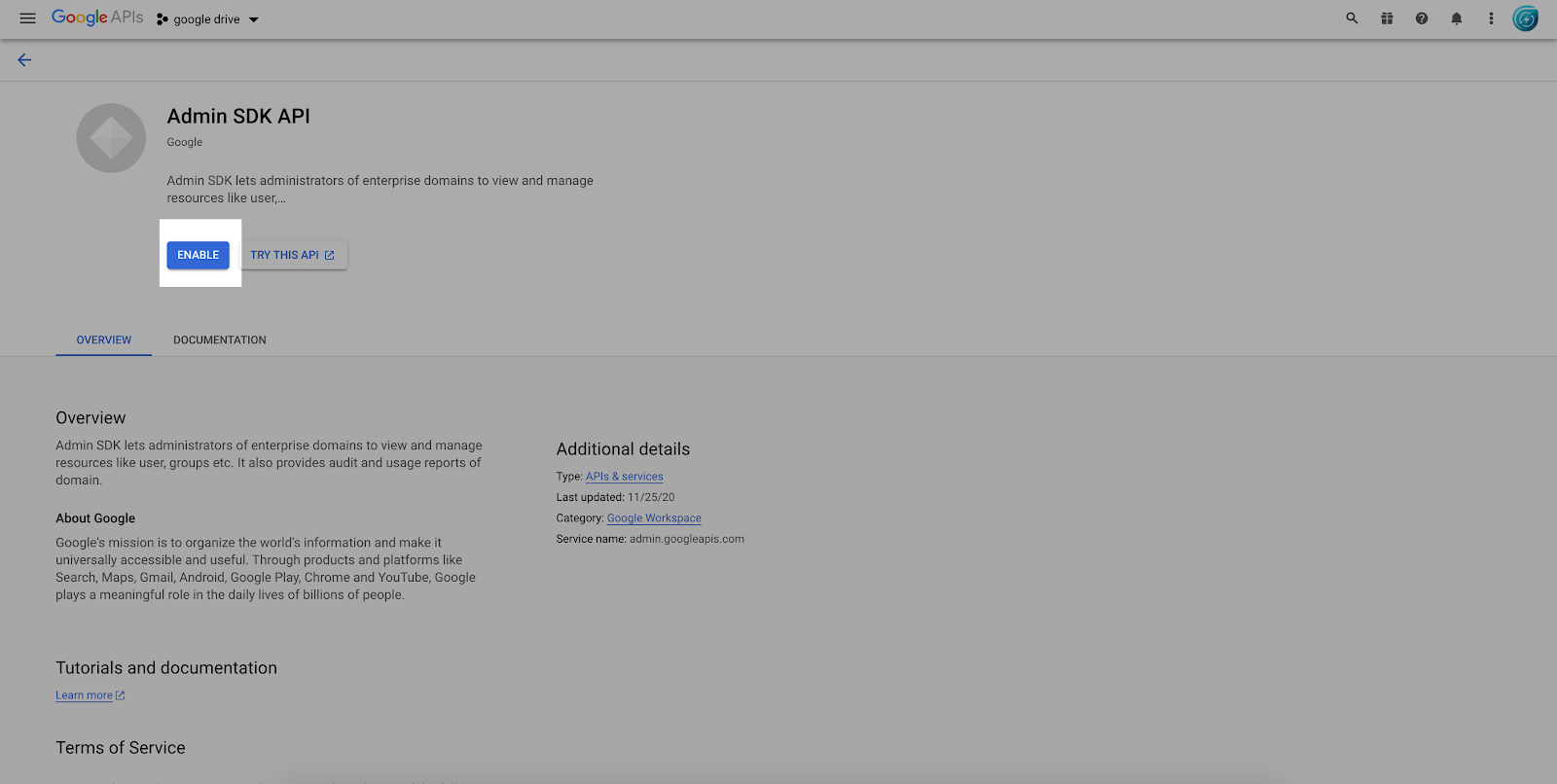The height and width of the screenshot is (784, 1557).
Task: Click the About Google subheading
Action: point(95,518)
